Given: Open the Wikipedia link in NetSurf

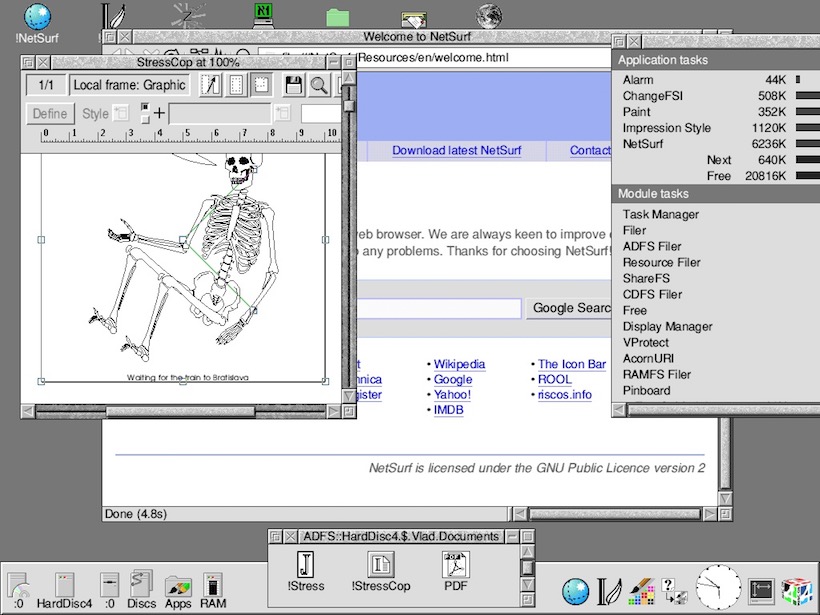Looking at the screenshot, I should tap(459, 364).
